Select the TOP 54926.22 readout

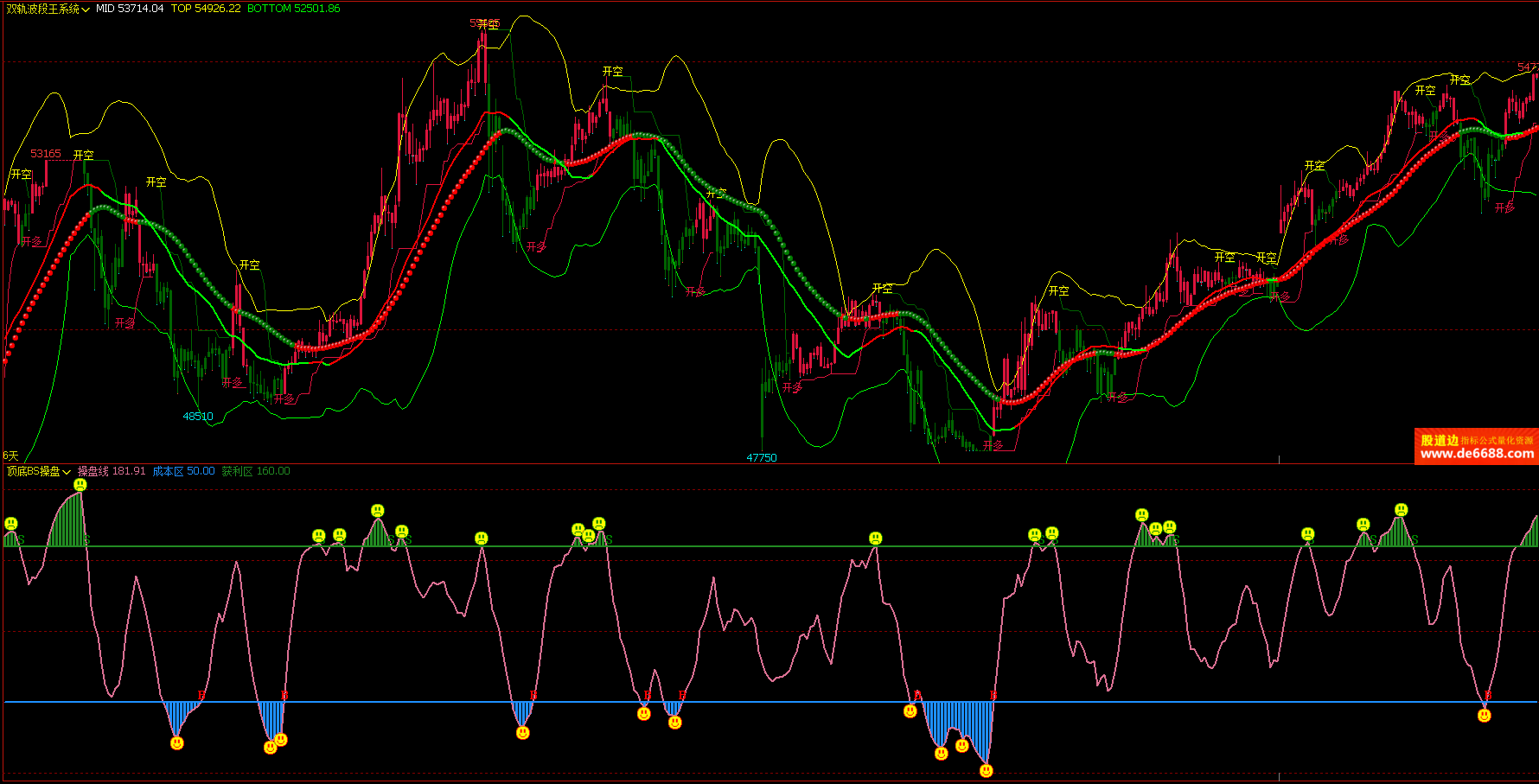click(x=206, y=9)
